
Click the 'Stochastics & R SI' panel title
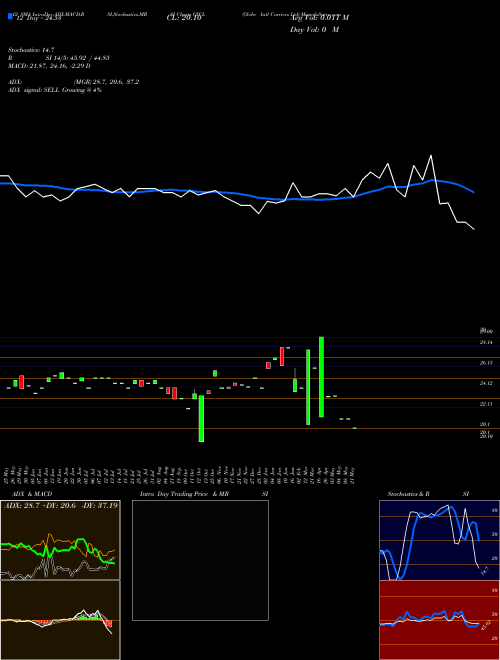pyautogui.click(x=428, y=494)
